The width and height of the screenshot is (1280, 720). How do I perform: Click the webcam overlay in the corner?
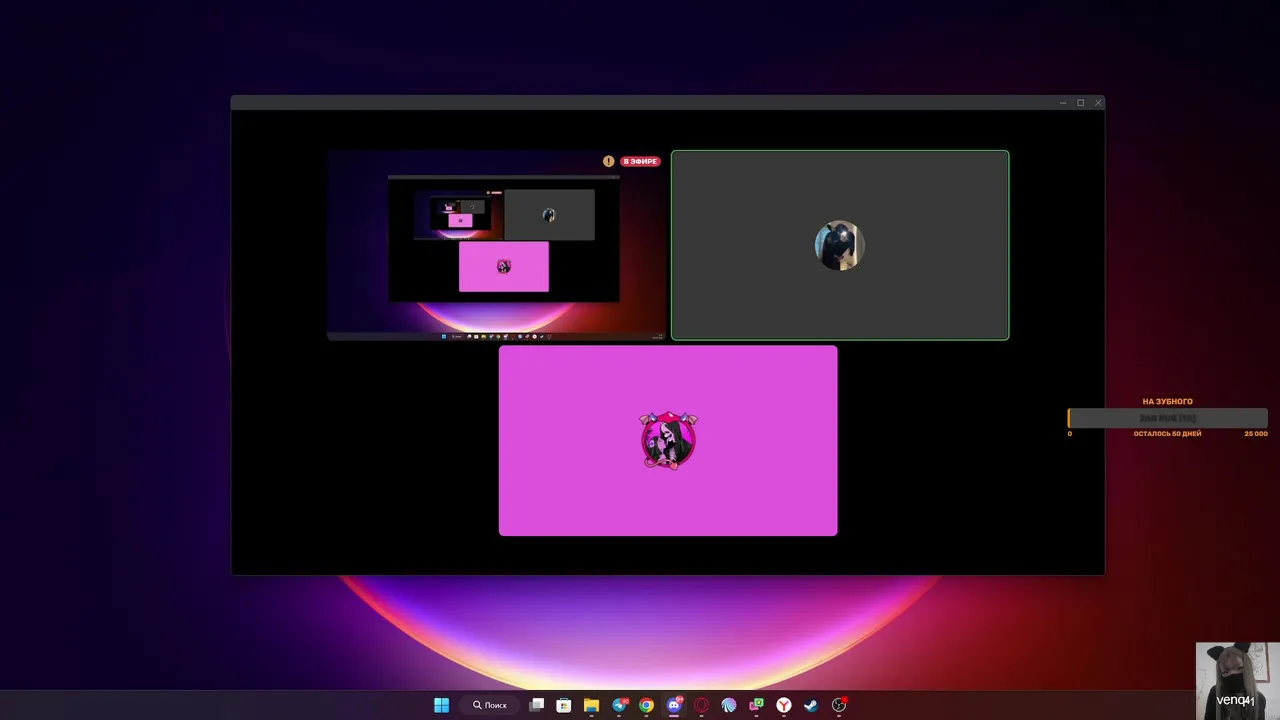pos(1237,680)
